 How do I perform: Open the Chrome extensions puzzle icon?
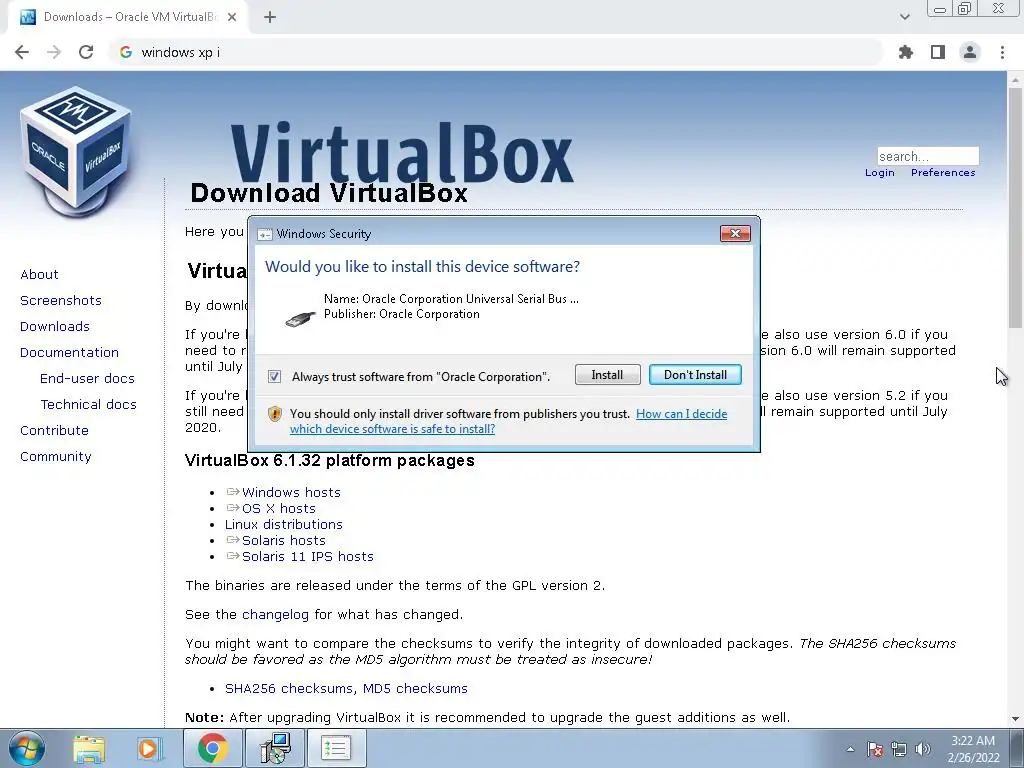tap(906, 52)
